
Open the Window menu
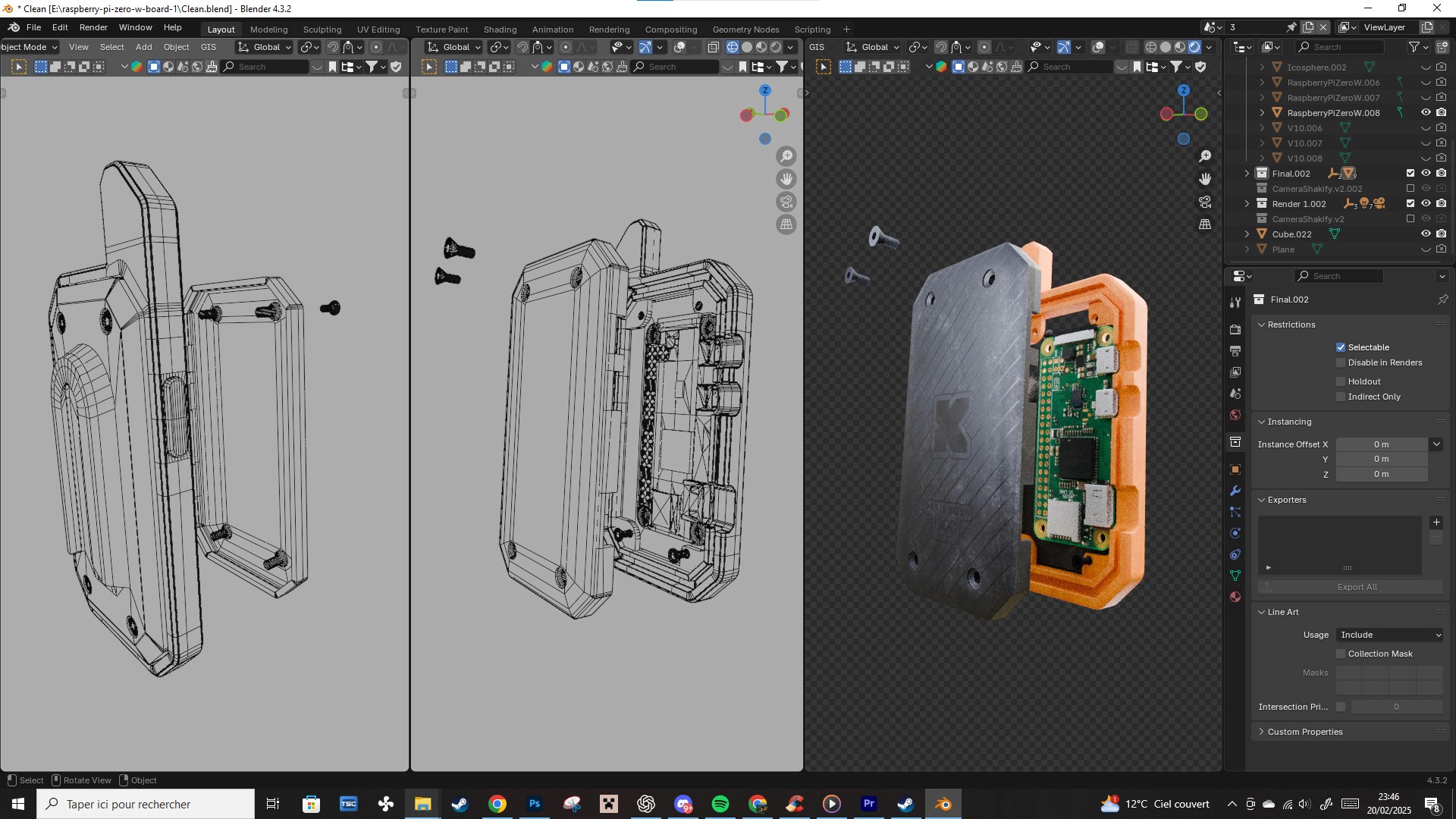coord(136,27)
